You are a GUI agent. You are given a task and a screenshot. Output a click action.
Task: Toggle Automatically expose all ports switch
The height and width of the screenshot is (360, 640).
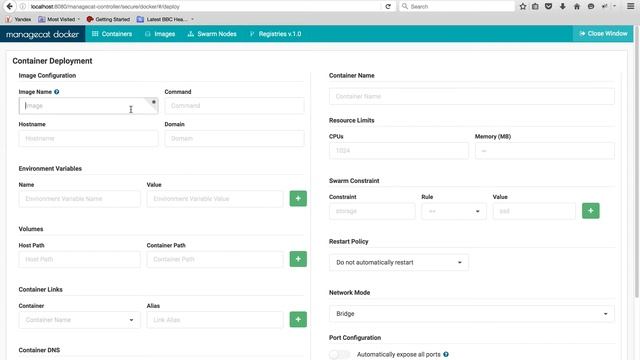coord(340,354)
